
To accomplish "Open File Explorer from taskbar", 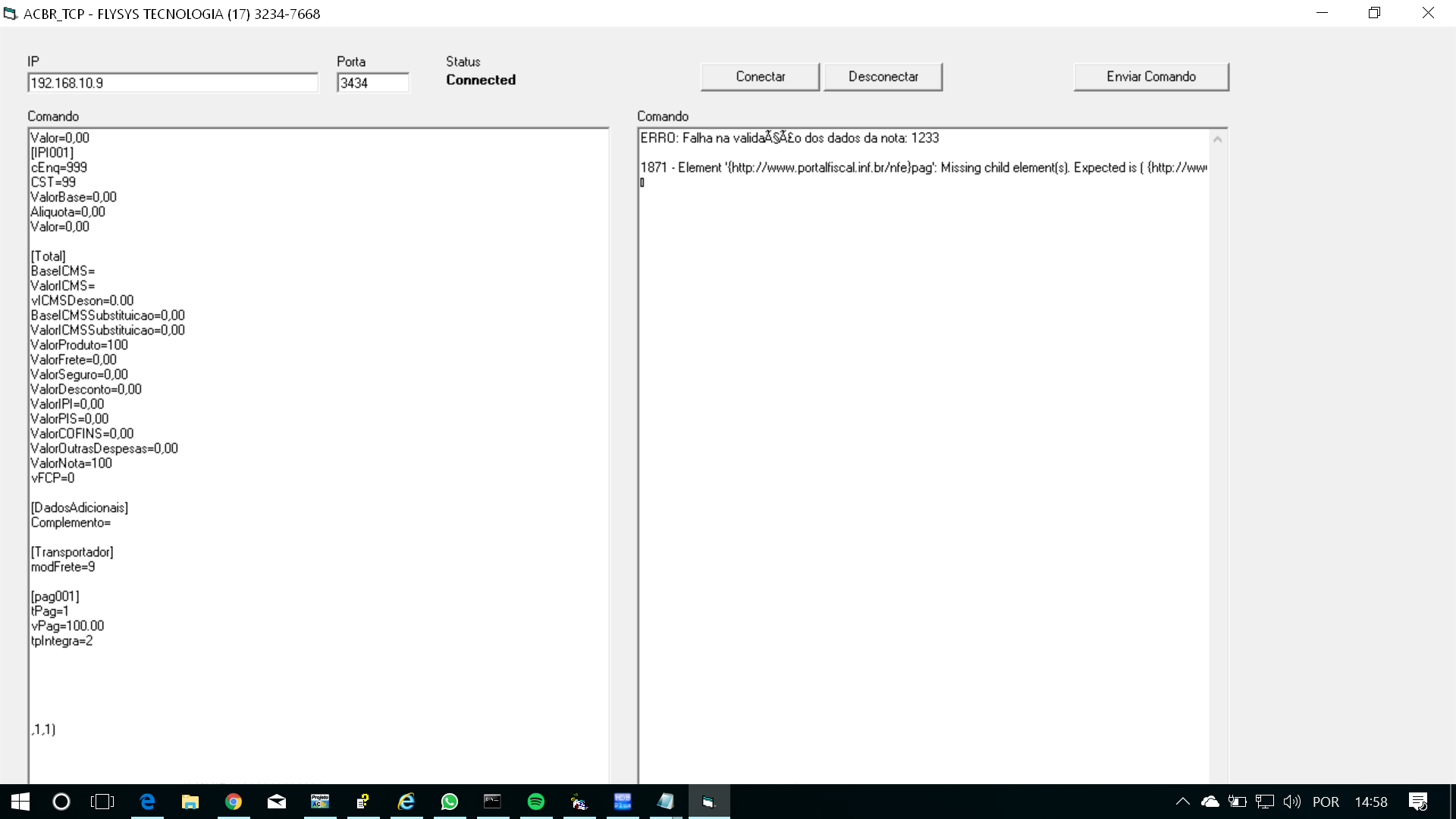I will point(190,802).
